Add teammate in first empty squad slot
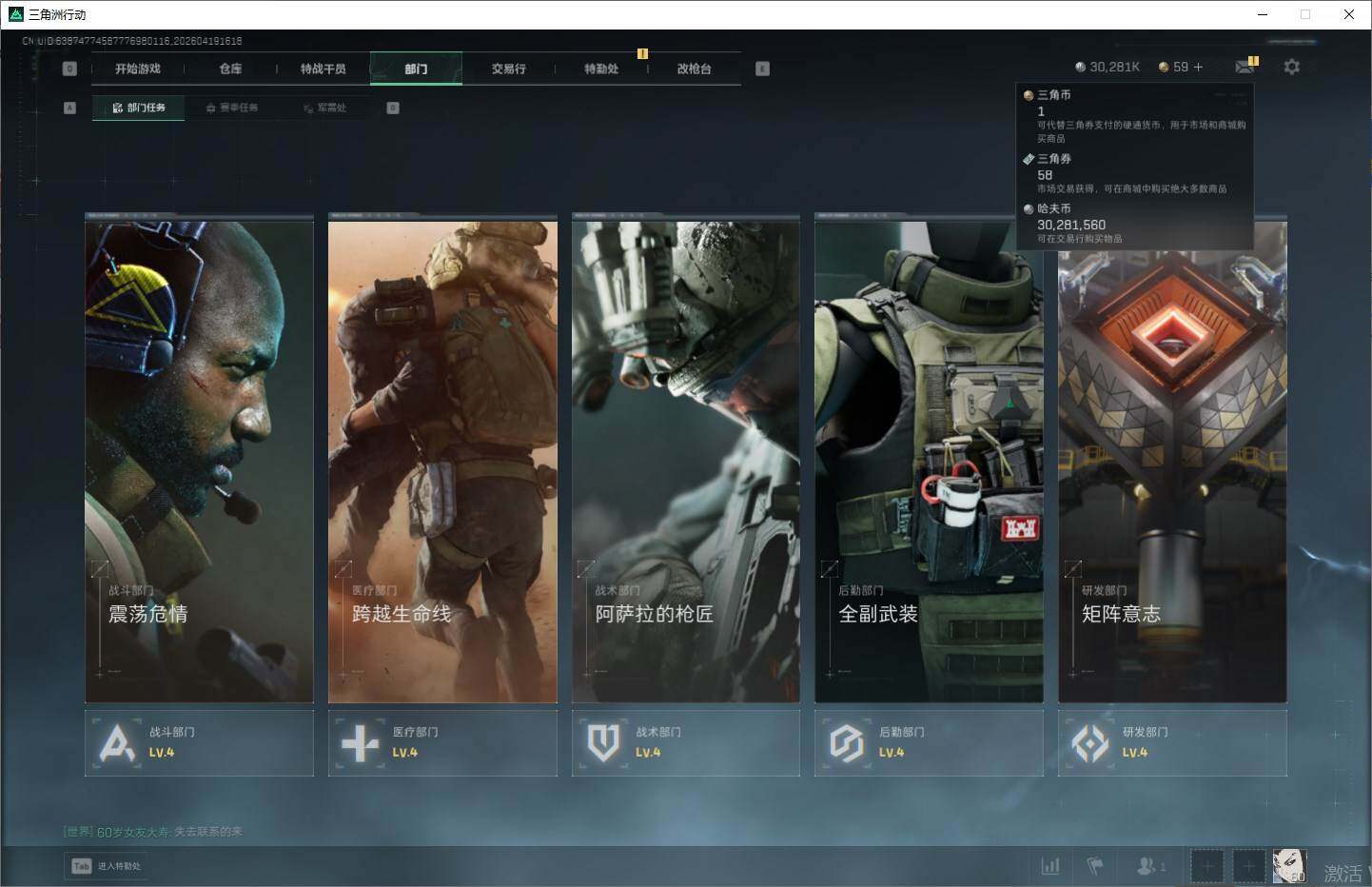Screen dimensions: 1372x887 1206,866
